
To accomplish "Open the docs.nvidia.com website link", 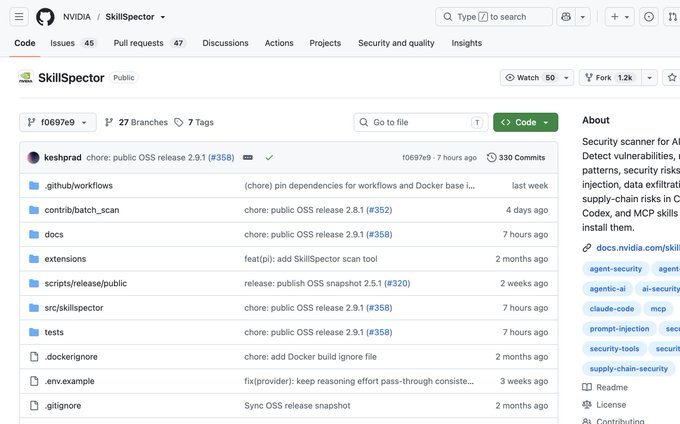I will (x=638, y=248).
